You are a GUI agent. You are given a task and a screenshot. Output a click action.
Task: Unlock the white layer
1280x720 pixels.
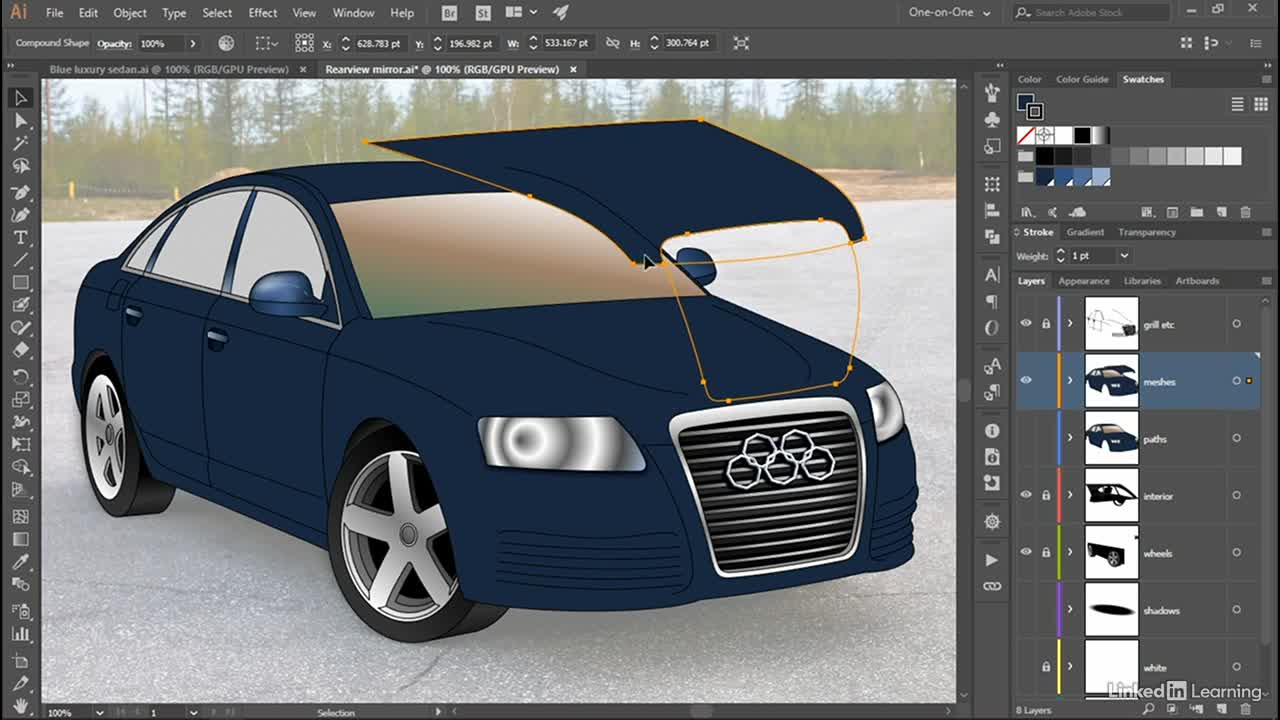point(1046,667)
